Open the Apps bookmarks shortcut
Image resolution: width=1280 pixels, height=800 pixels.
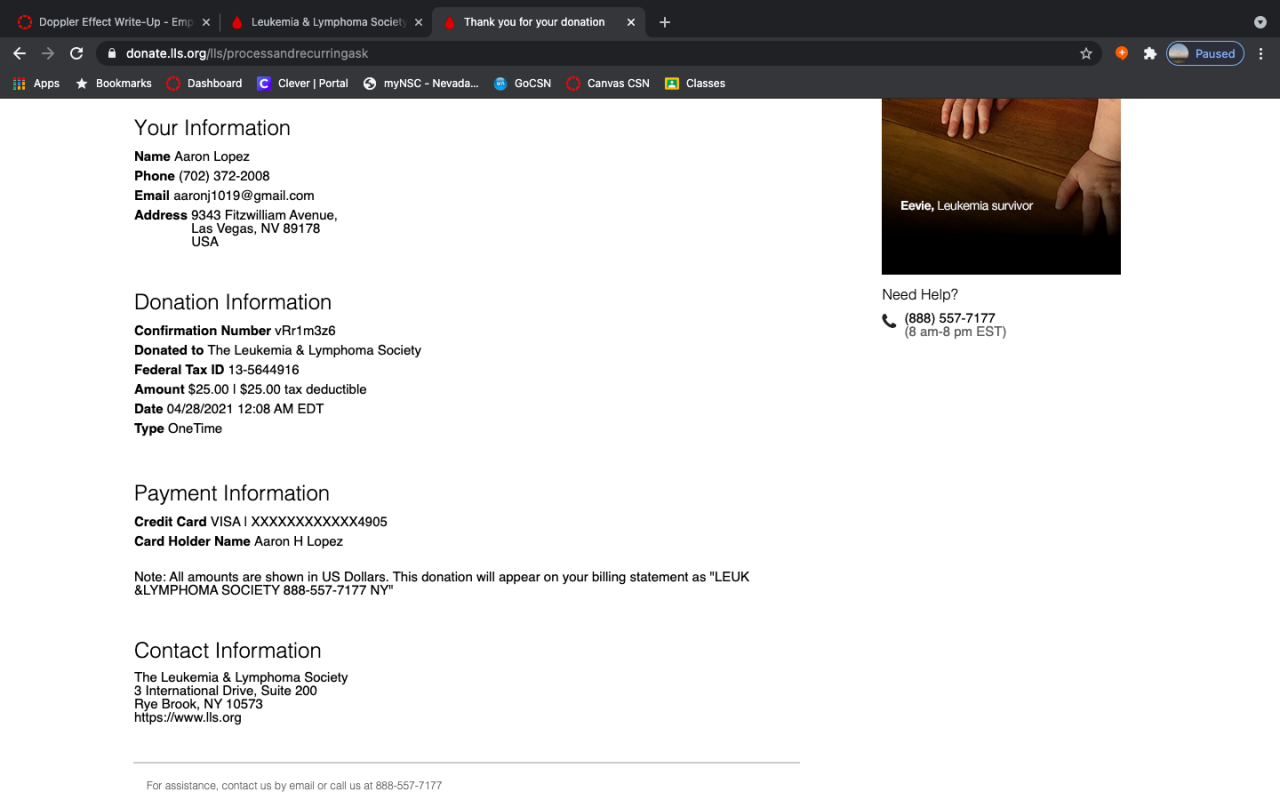tap(36, 84)
